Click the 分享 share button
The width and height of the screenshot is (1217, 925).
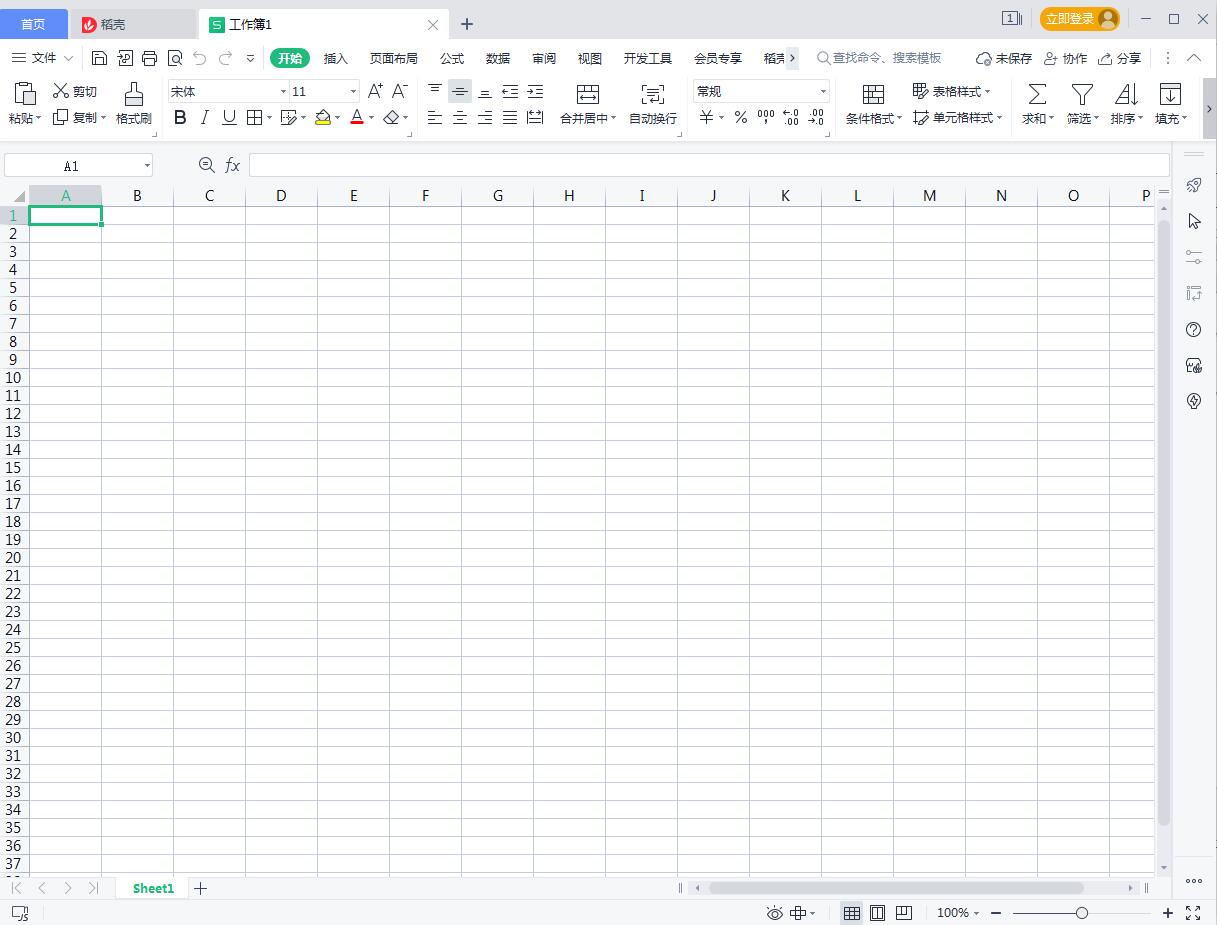1120,58
